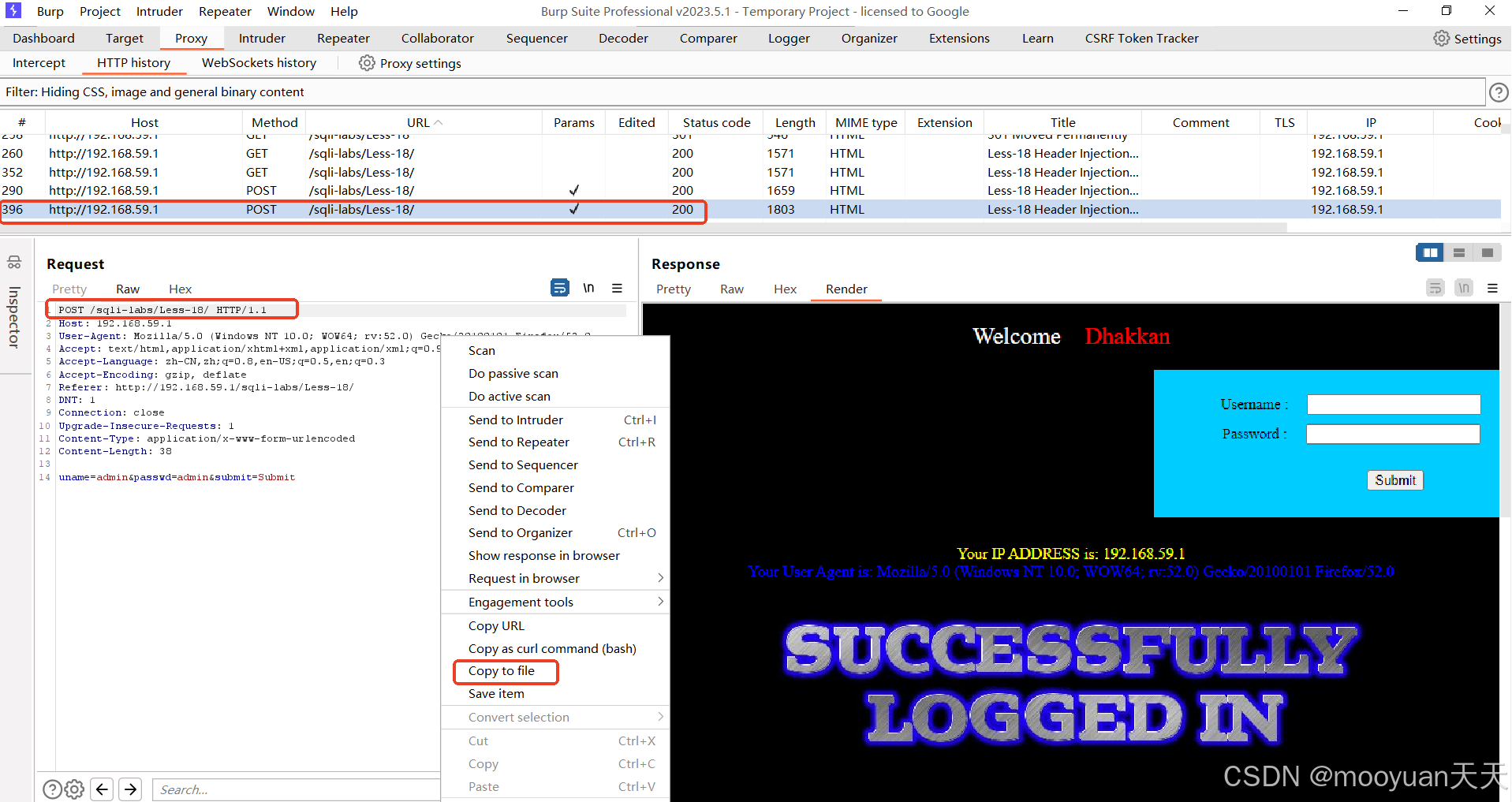This screenshot has height=802, width=1512.
Task: Sort by URL column arrow
Action: point(439,122)
